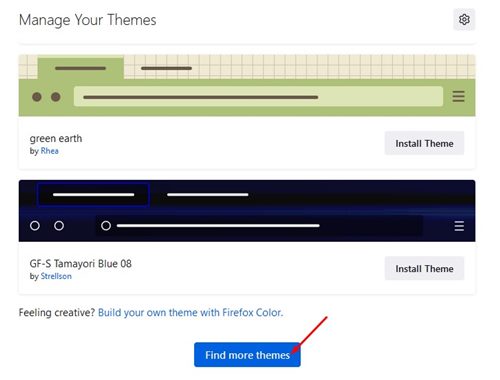Select the GF-S Tamayori Blue 08 title
Screen dimensions: 500x380
pos(80,264)
